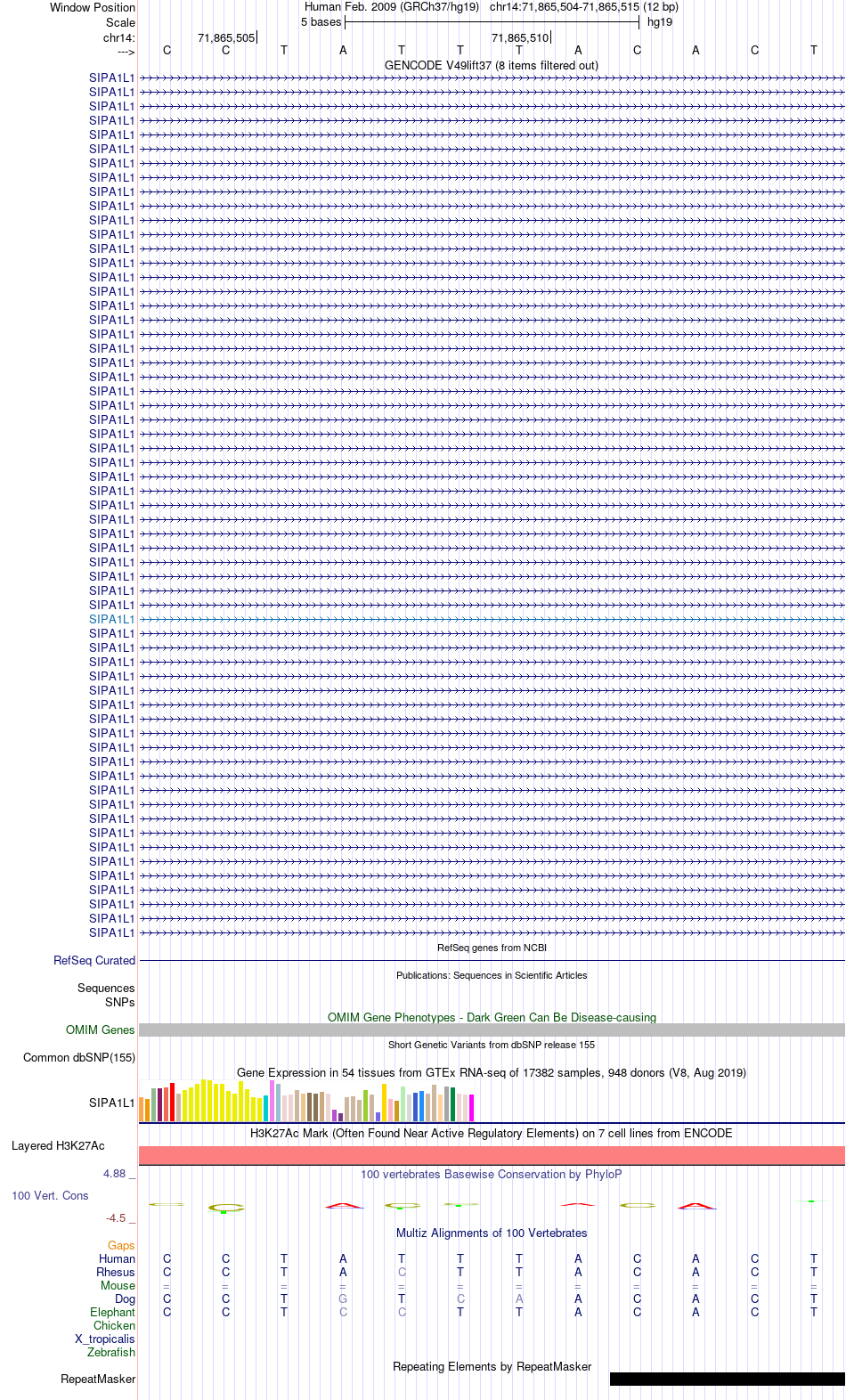Click the 71,865,505 ruler position
This screenshot has width=846, height=1400.
click(x=226, y=37)
